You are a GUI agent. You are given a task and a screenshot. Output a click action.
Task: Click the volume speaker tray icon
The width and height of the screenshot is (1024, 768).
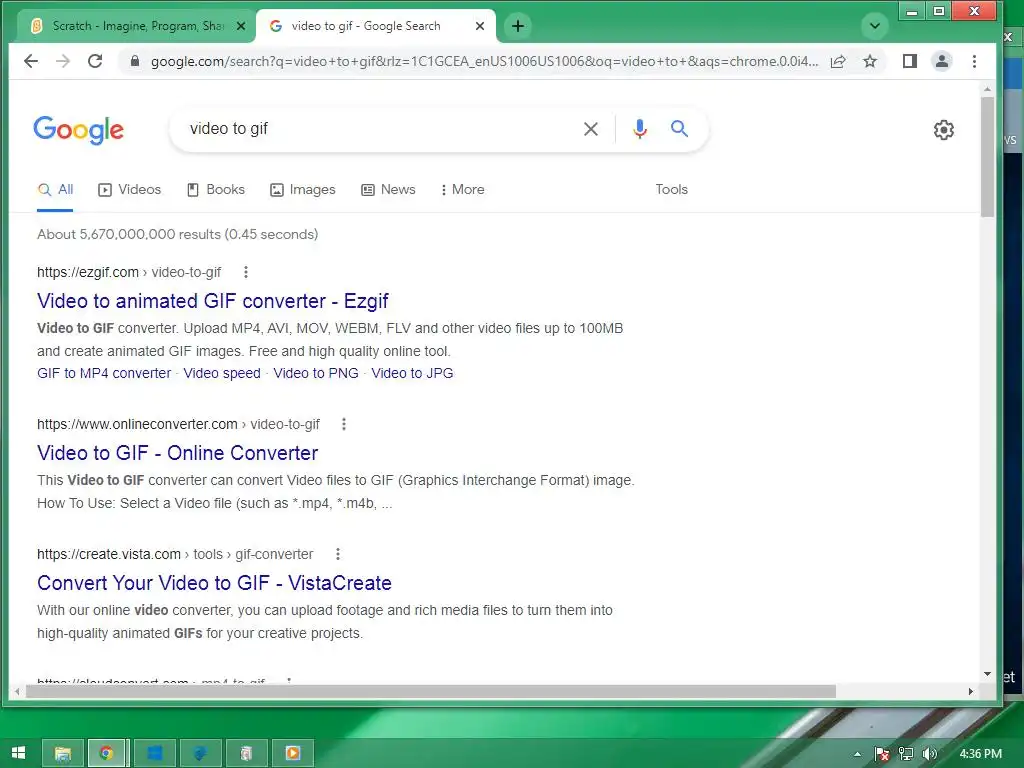[929, 754]
